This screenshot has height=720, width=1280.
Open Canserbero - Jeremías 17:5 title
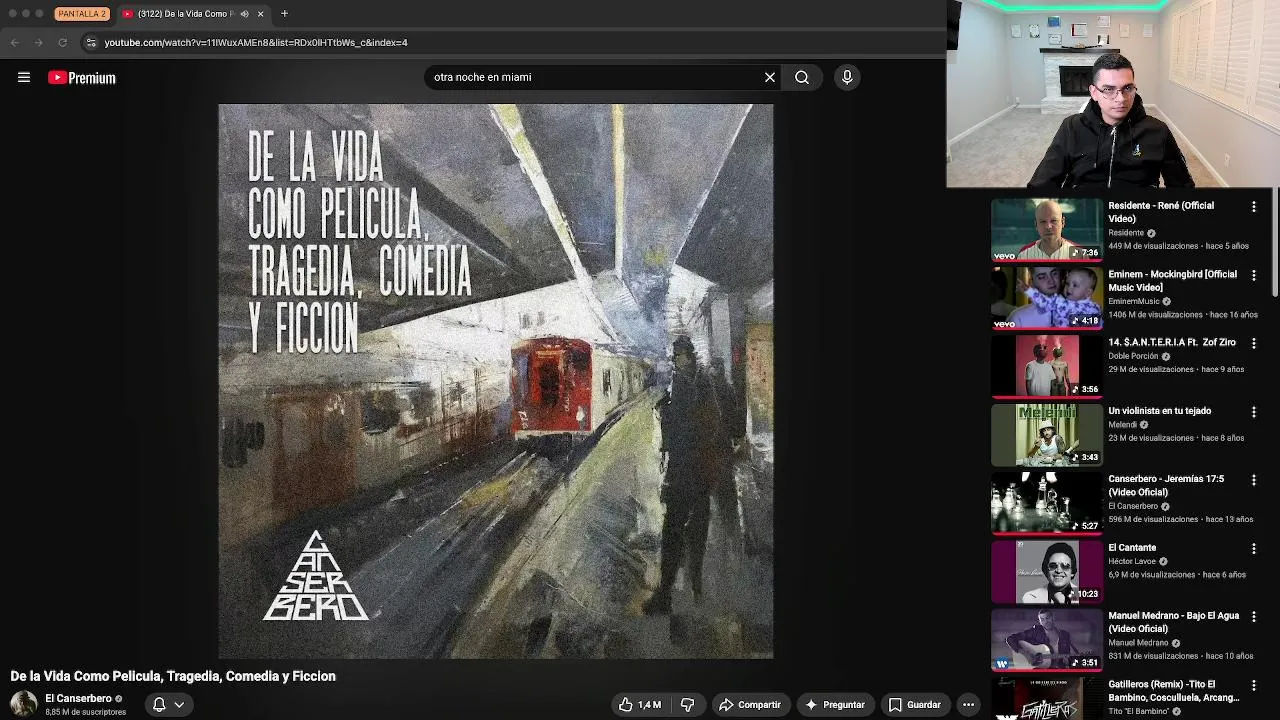point(1166,486)
